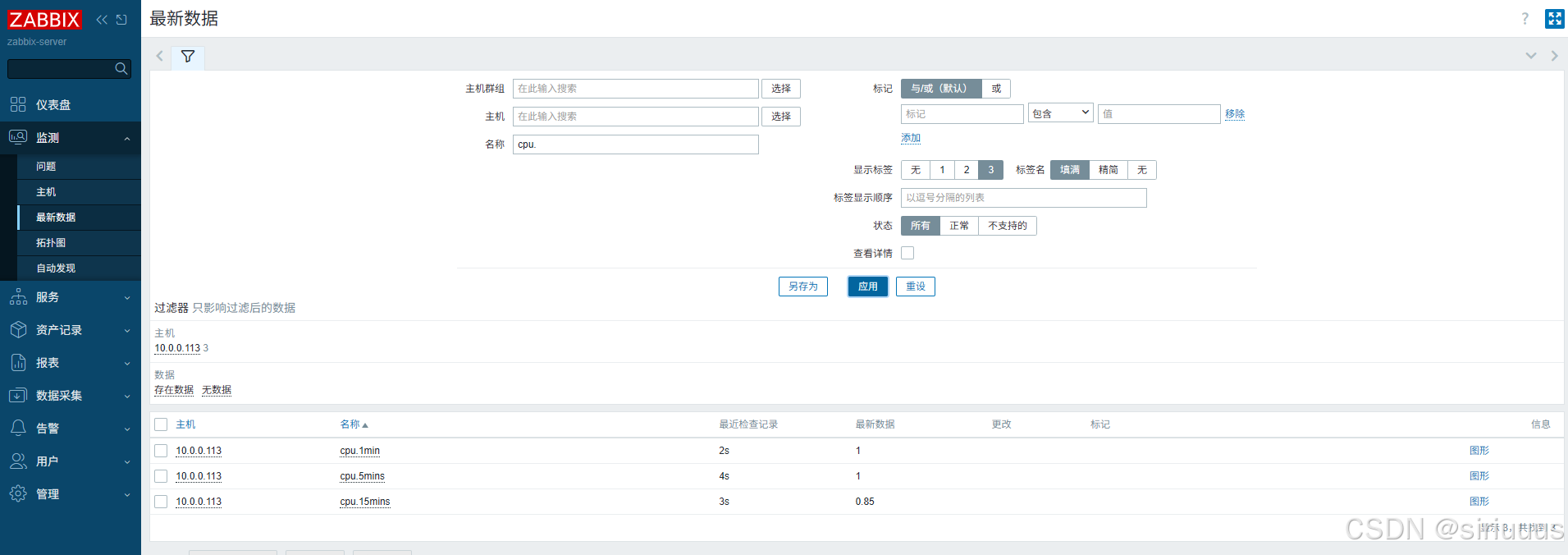Screen dimensions: 1568x555
Task: Collapse the 监测 menu section
Action: (127, 139)
